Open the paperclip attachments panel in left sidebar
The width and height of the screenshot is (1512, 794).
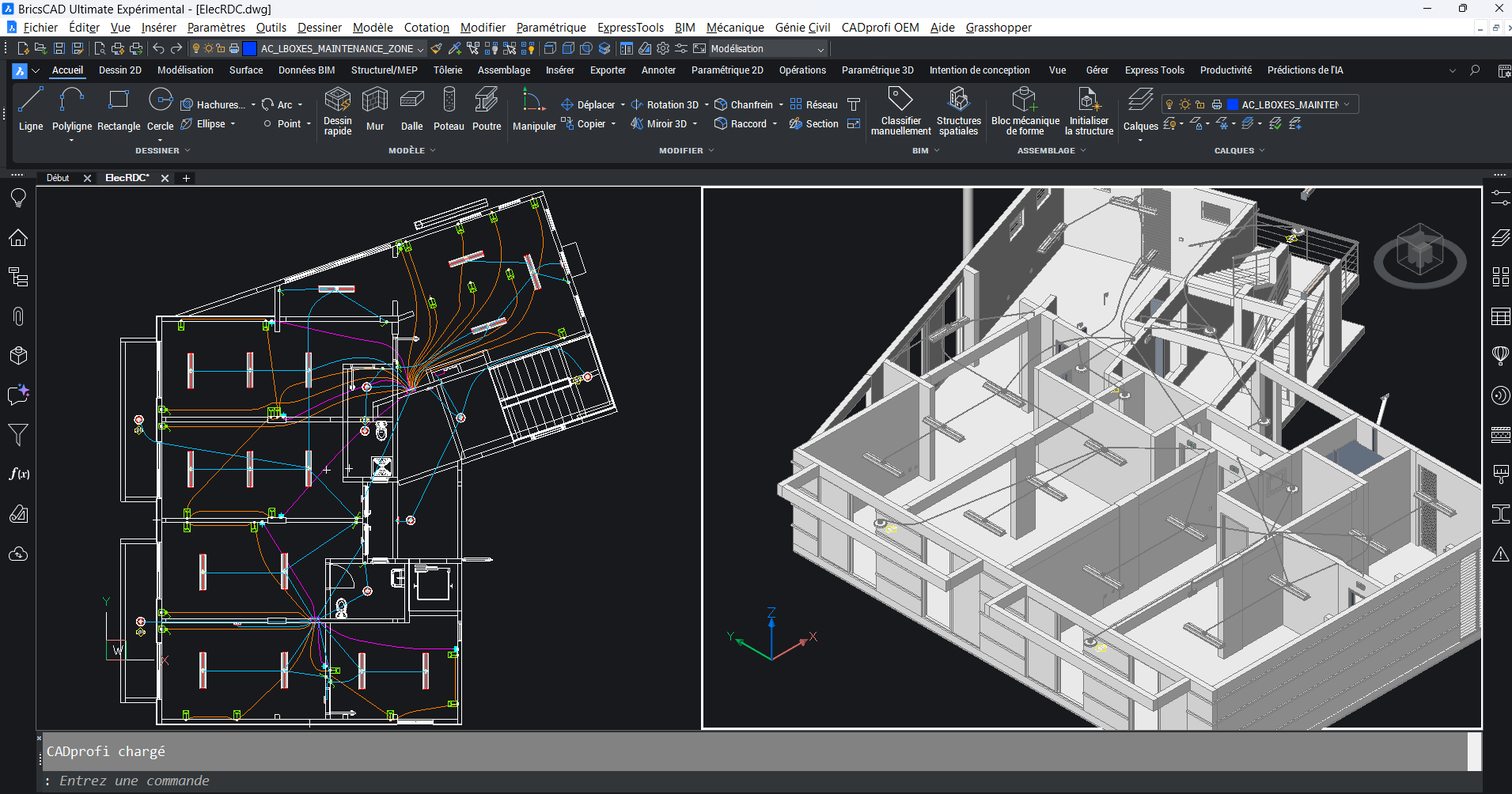click(18, 316)
